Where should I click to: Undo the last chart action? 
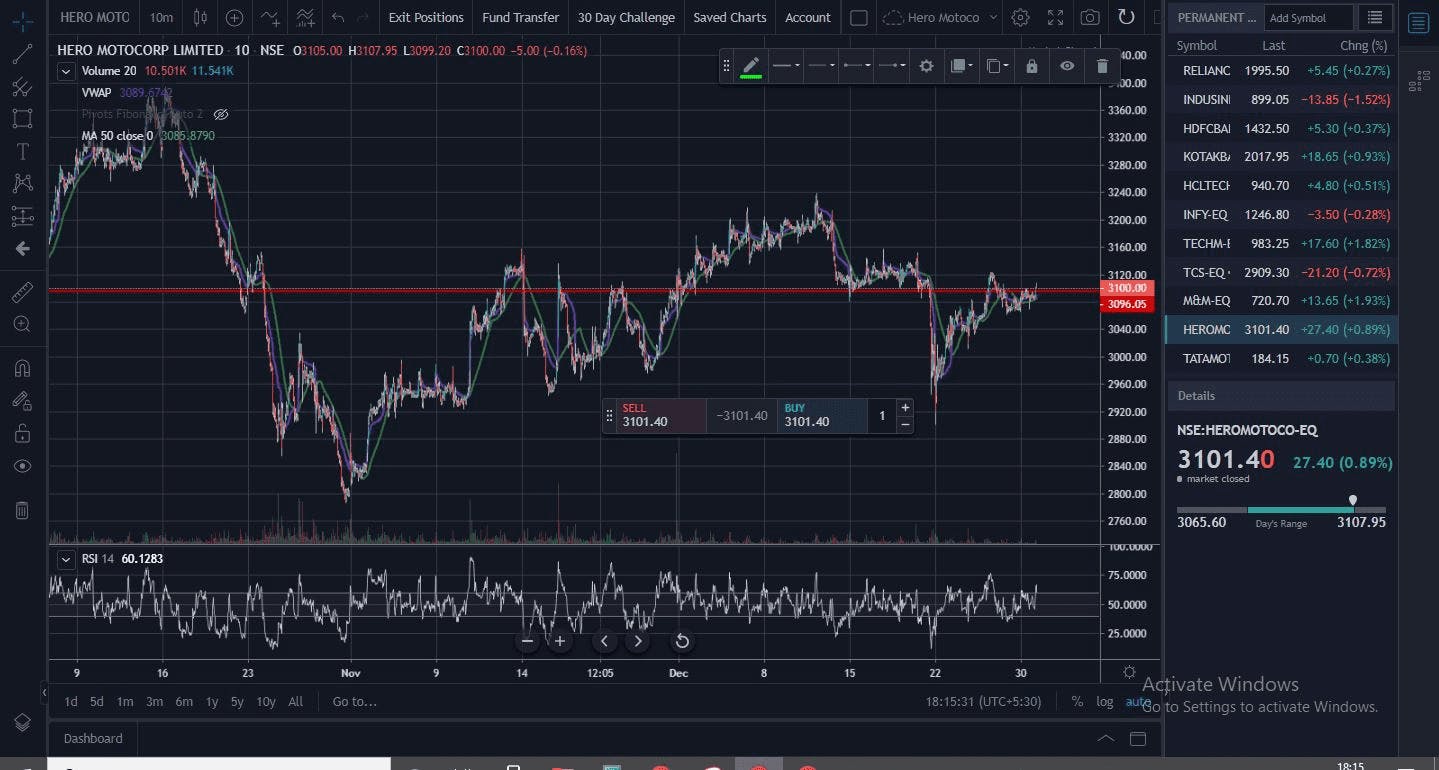tap(338, 17)
